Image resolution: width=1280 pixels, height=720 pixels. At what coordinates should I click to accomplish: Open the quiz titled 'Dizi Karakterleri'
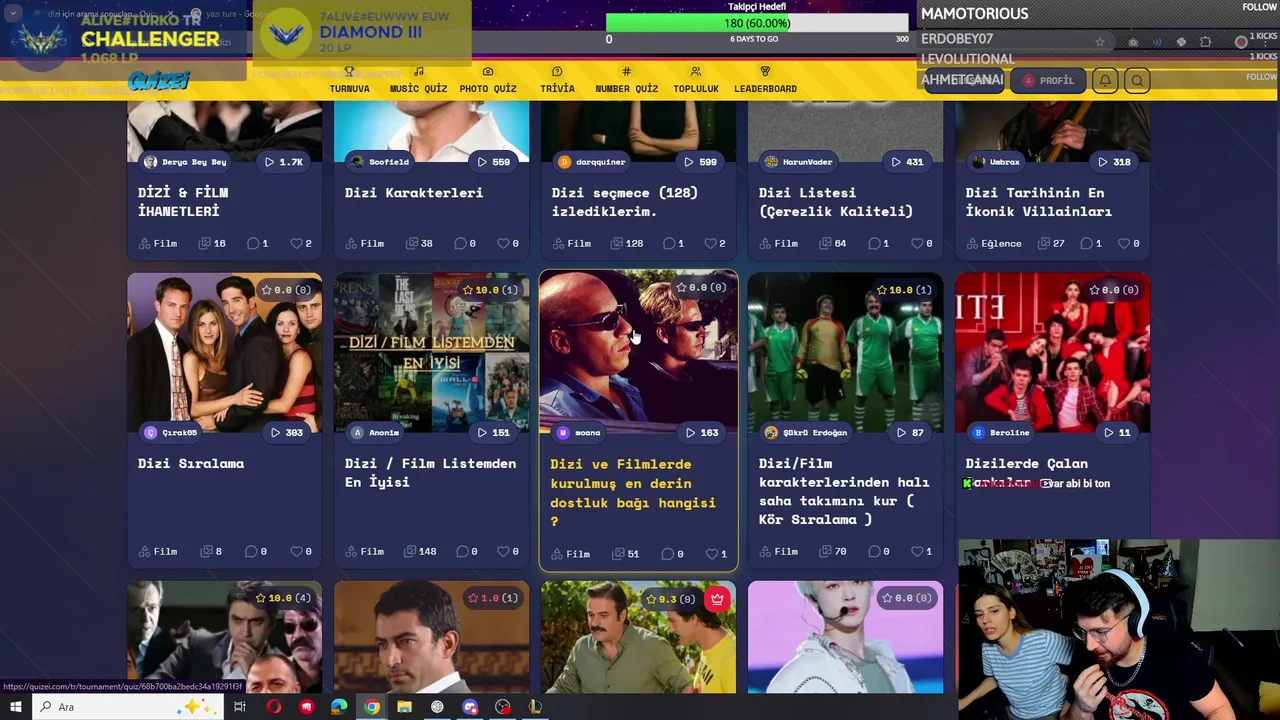click(x=414, y=192)
